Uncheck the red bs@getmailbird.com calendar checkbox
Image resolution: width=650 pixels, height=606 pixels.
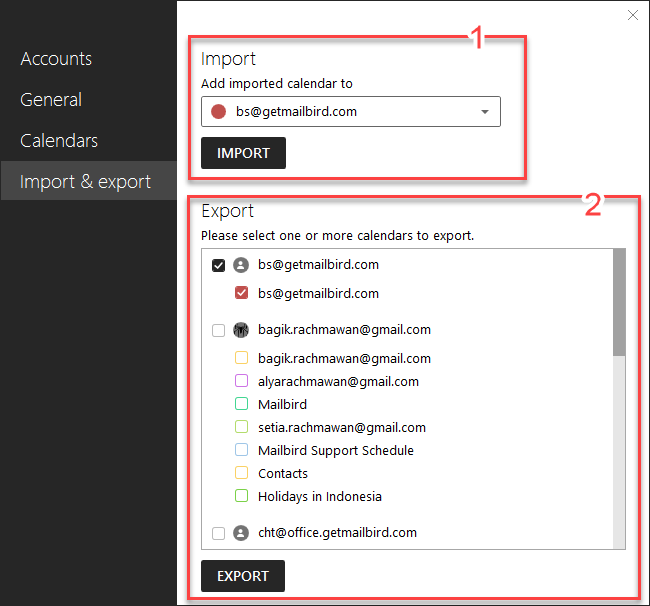(x=241, y=293)
